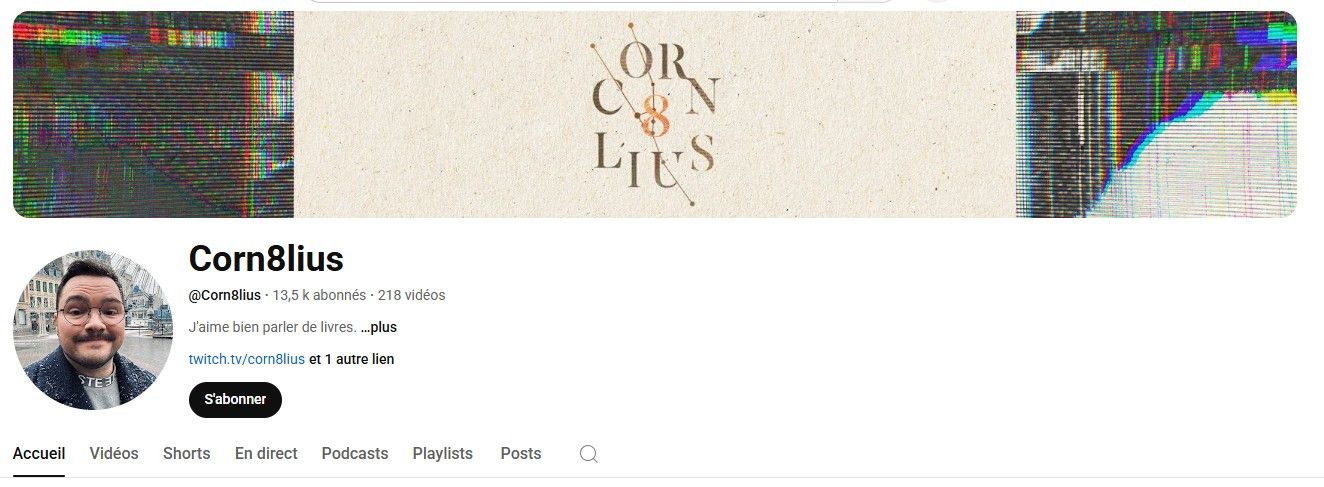Click the @Corn8lius handle text
The height and width of the screenshot is (487, 1324).
(225, 295)
